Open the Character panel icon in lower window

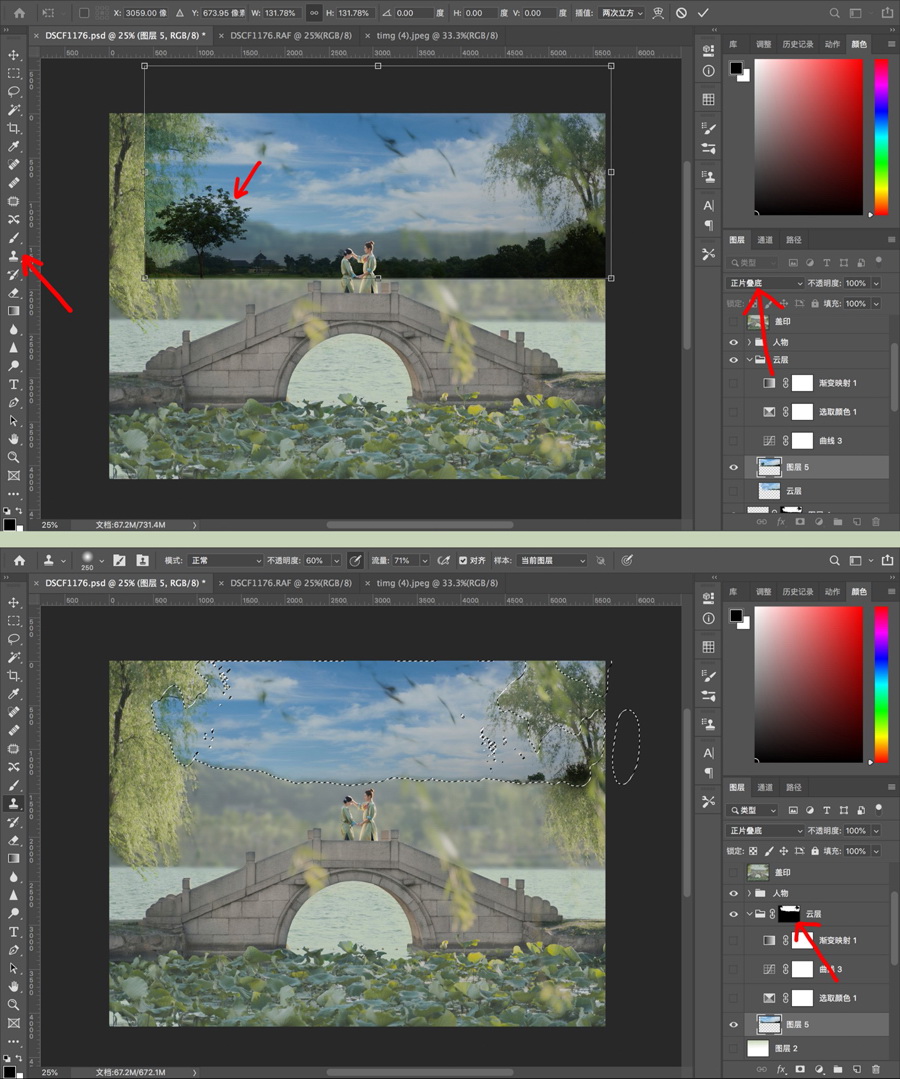click(708, 753)
